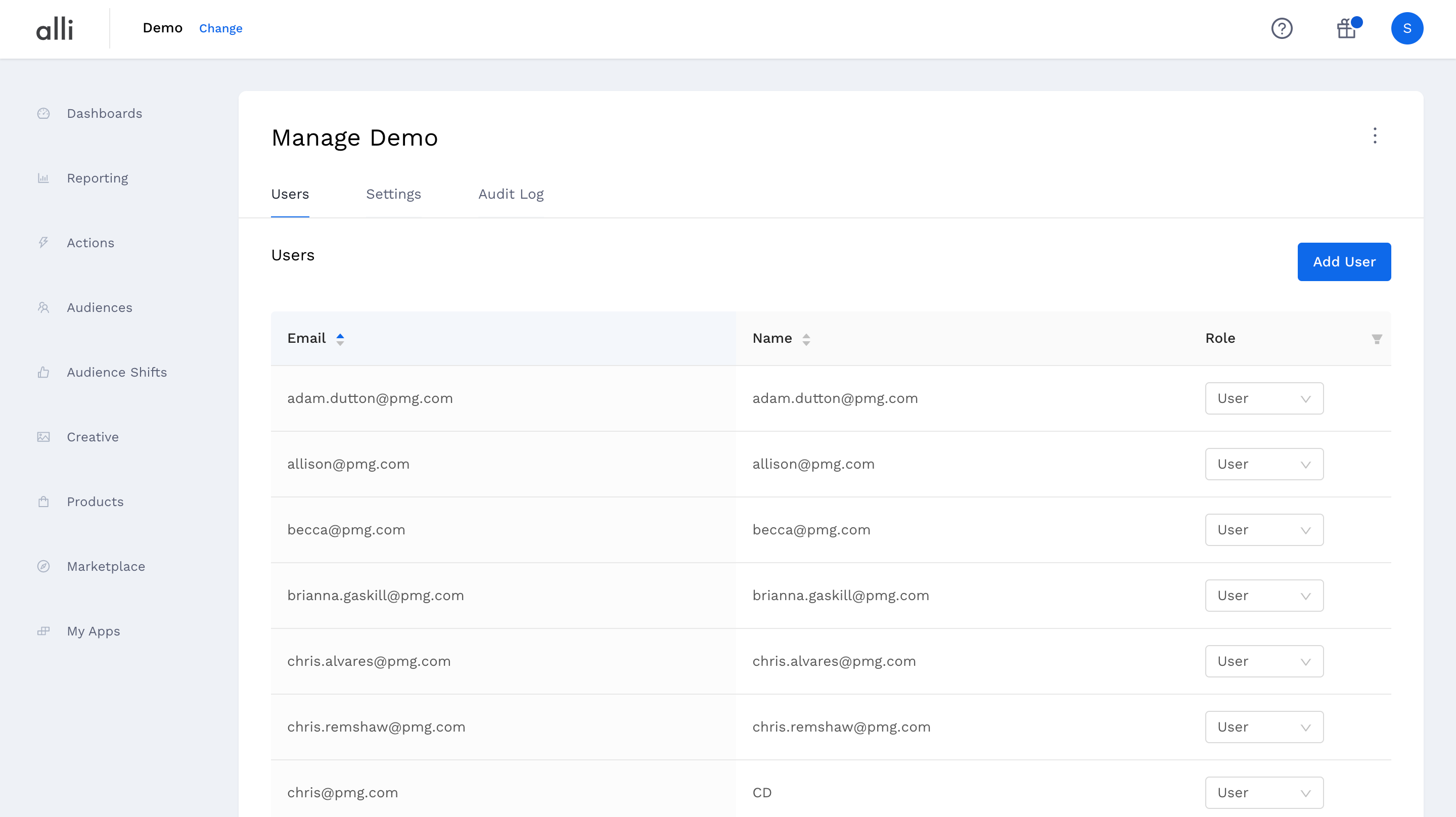Open the help question mark icon
The image size is (1456, 817).
pos(1282,28)
